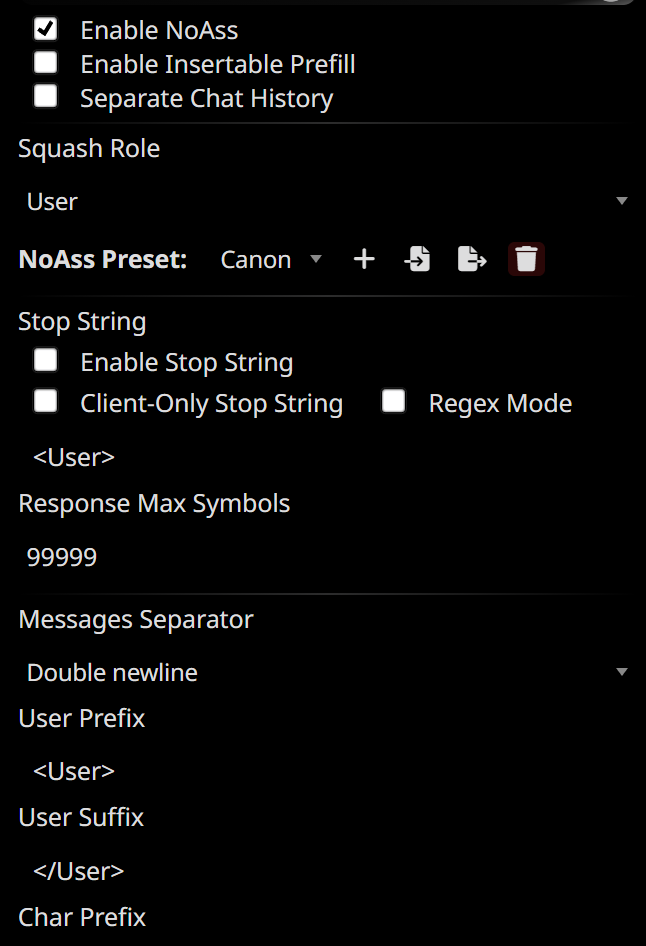646x946 pixels.
Task: Edit the User Prefix field
Action: tap(326, 771)
